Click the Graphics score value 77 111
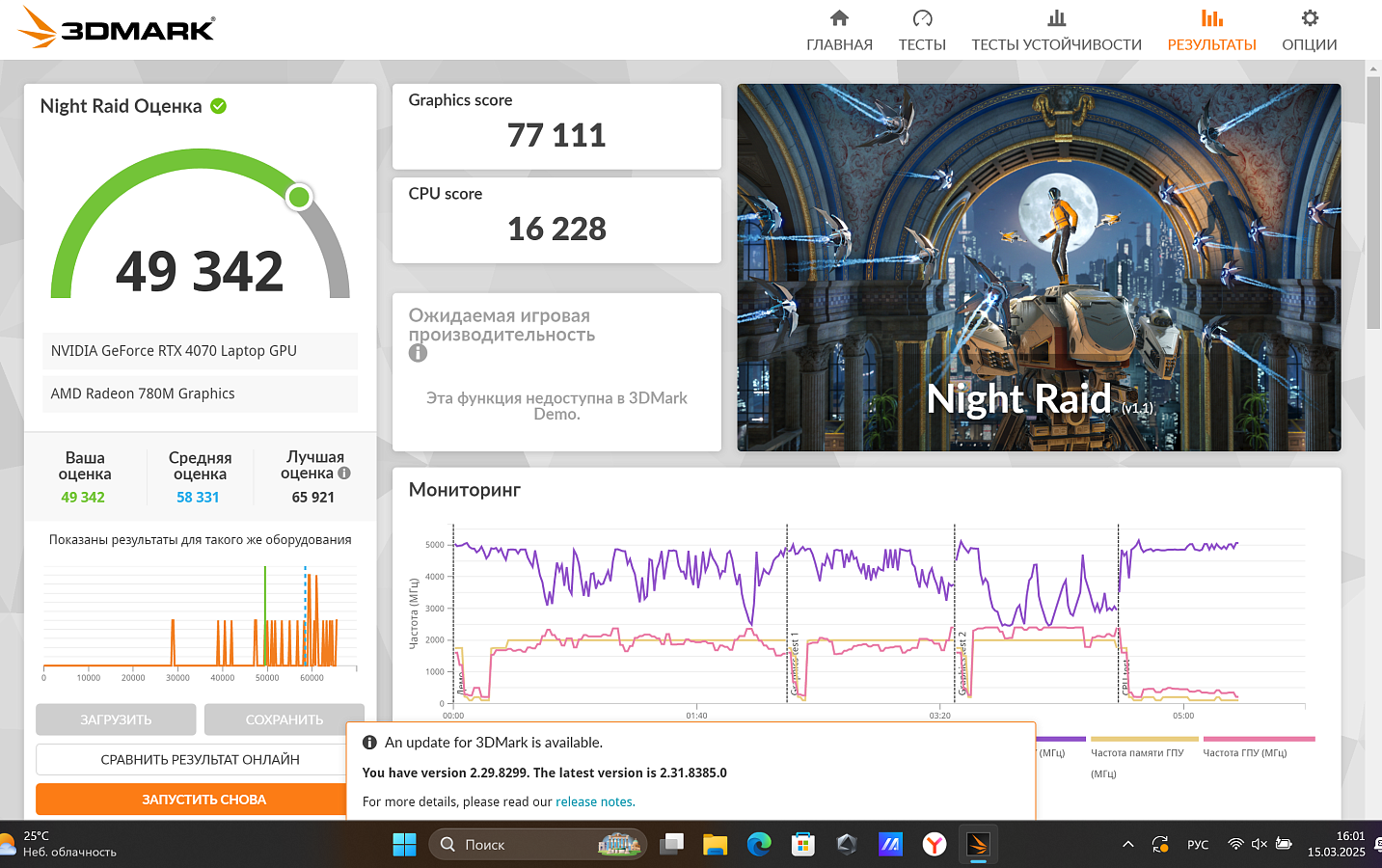Image resolution: width=1382 pixels, height=868 pixels. point(556,135)
